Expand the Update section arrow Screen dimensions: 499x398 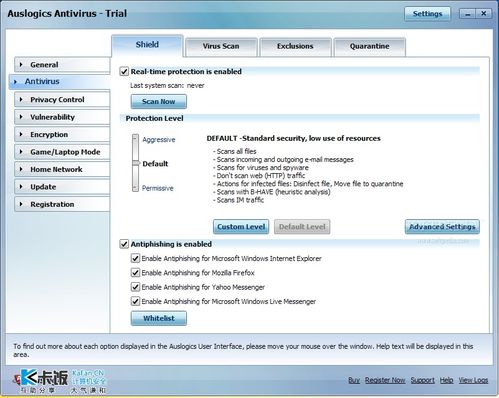point(21,186)
